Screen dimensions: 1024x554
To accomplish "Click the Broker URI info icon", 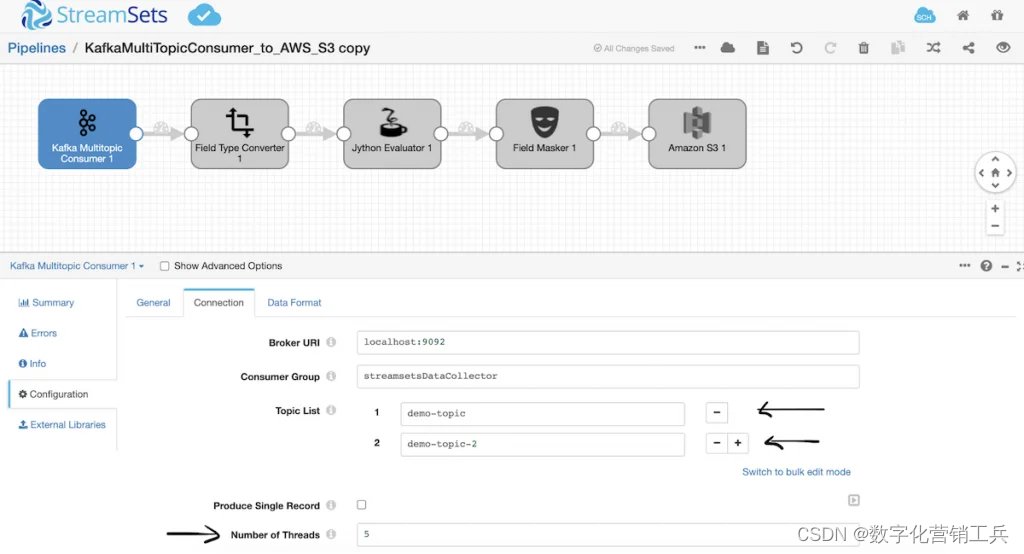I will point(331,342).
